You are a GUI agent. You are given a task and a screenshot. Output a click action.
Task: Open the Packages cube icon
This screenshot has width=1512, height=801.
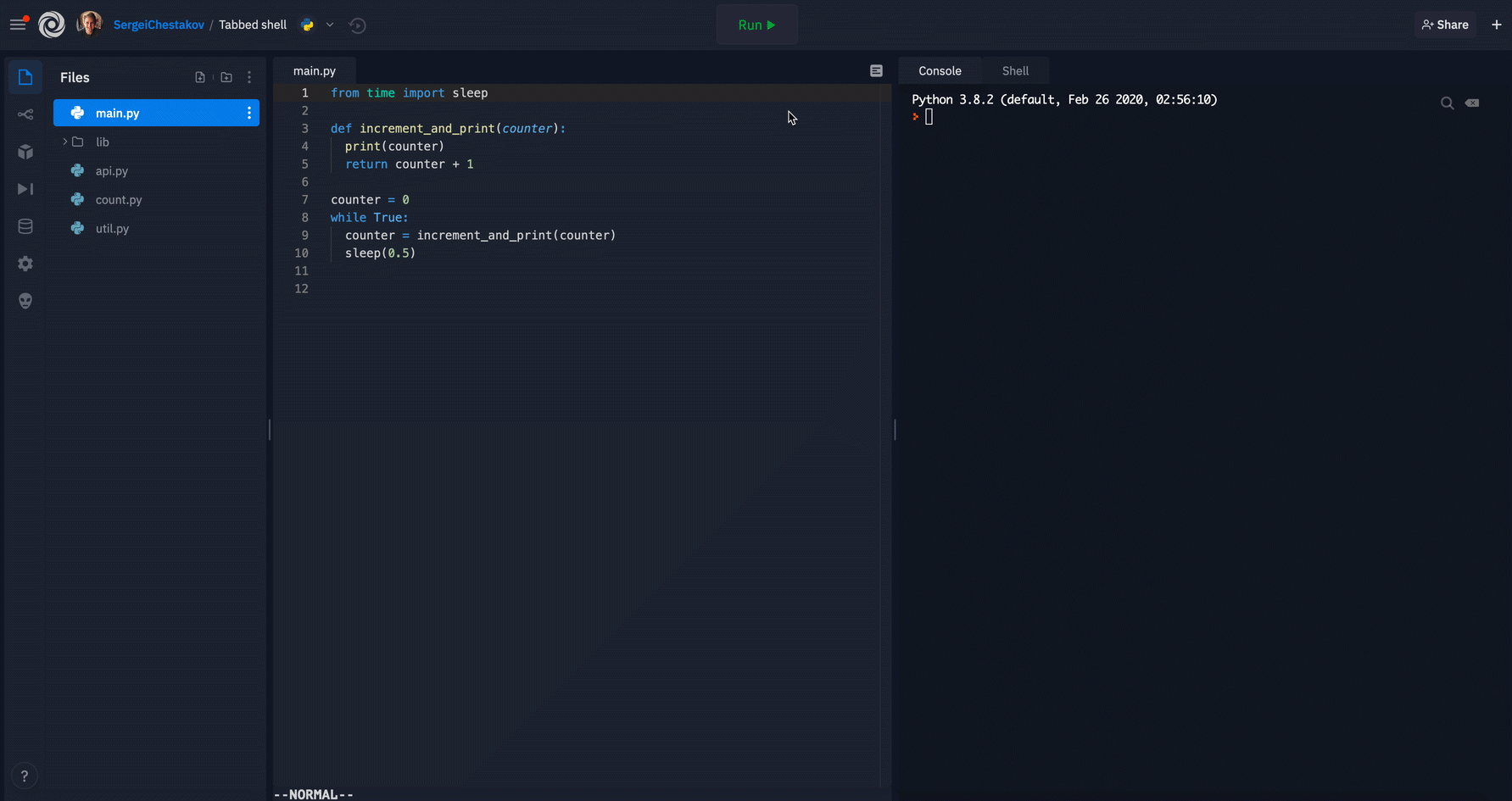(x=25, y=152)
